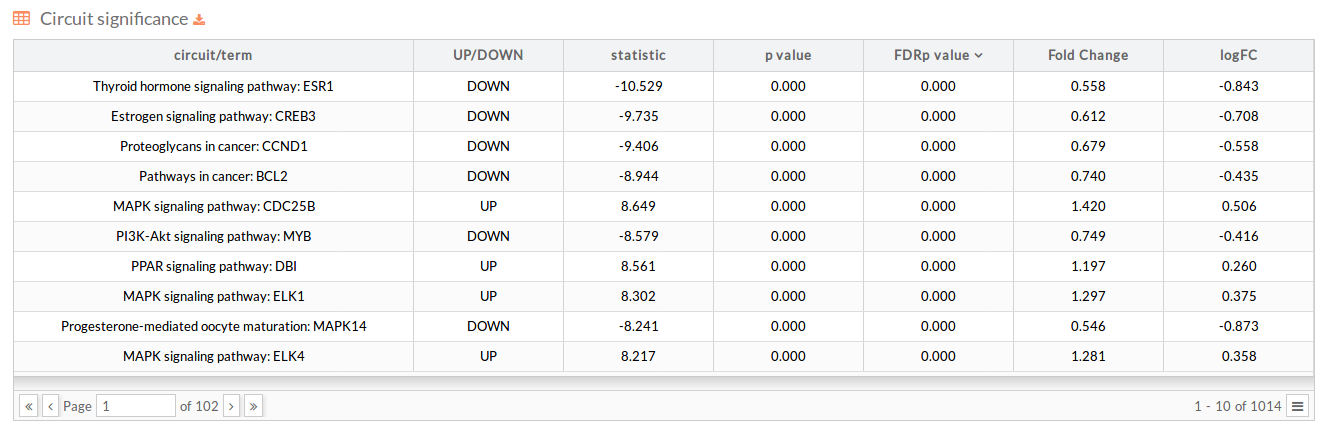Select the PPAR signaling pathway: DBI row
1323x431 pixels.
click(x=663, y=267)
